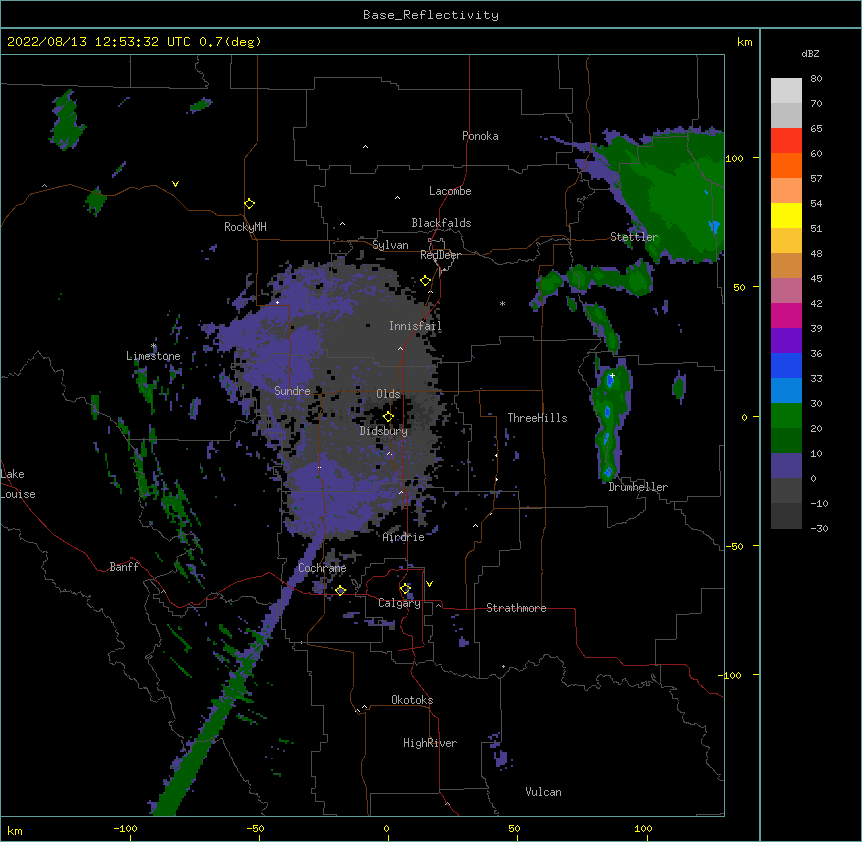Click the RedDeer city label

pyautogui.click(x=440, y=255)
